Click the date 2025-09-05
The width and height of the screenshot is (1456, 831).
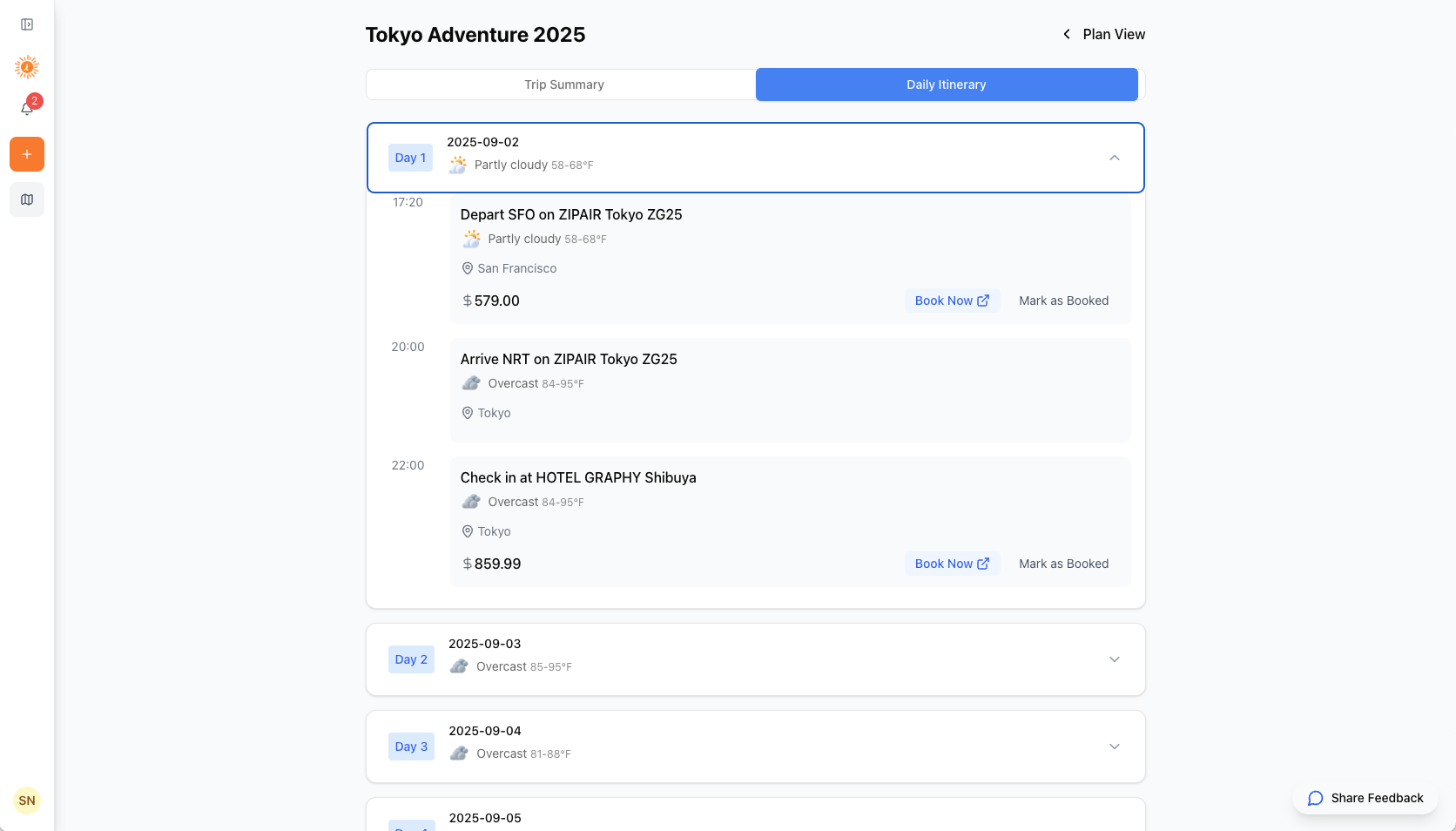click(484, 818)
